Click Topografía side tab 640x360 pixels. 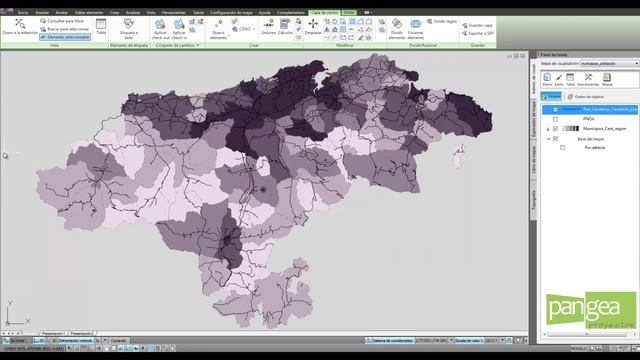tap(533, 200)
